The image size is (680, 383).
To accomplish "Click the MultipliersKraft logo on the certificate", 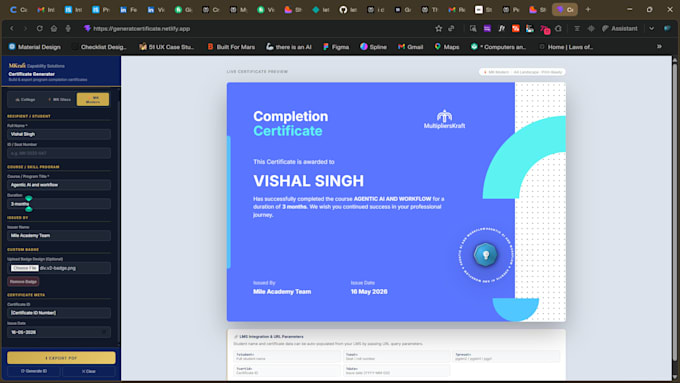I will [x=444, y=120].
